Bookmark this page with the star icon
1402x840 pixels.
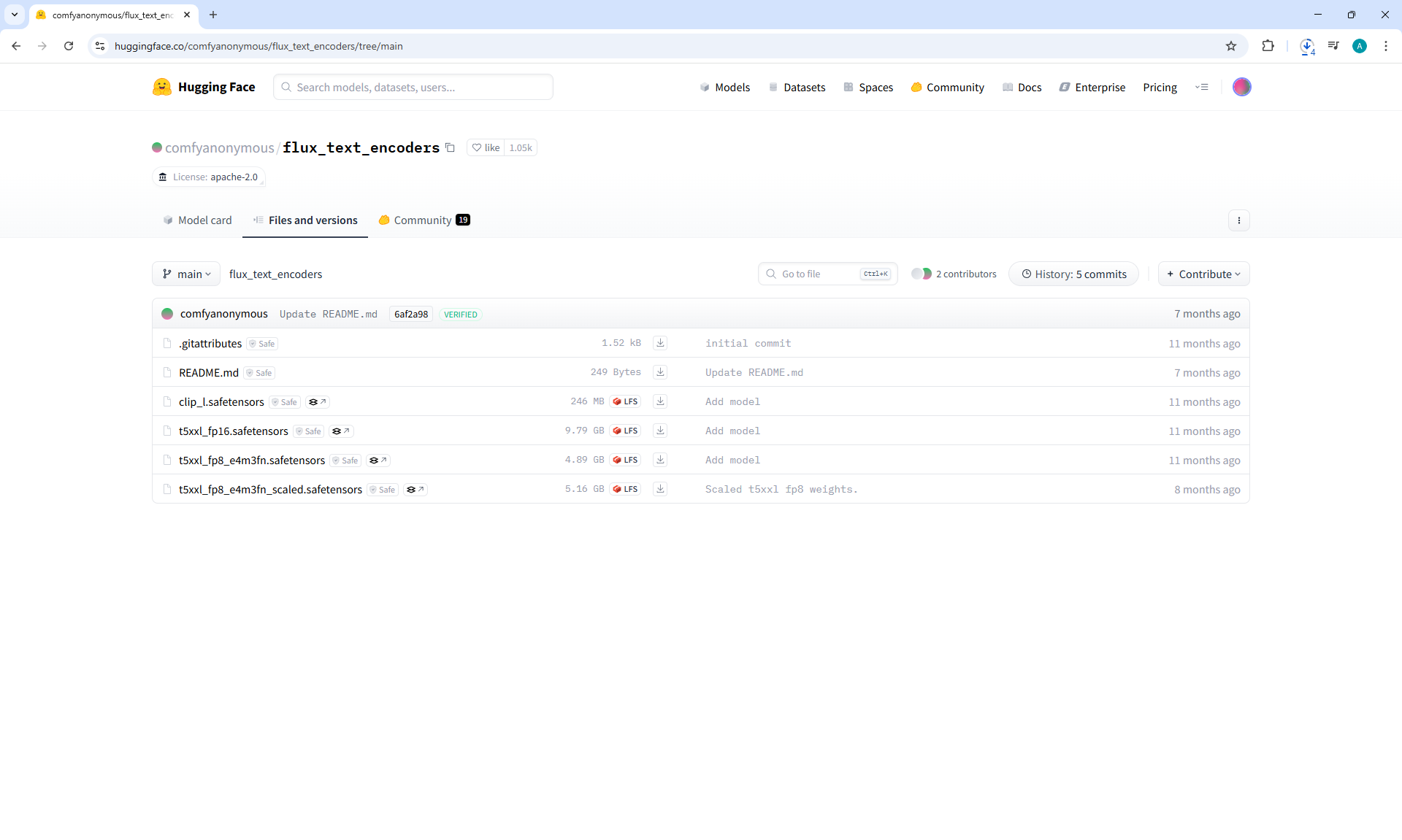1231,46
